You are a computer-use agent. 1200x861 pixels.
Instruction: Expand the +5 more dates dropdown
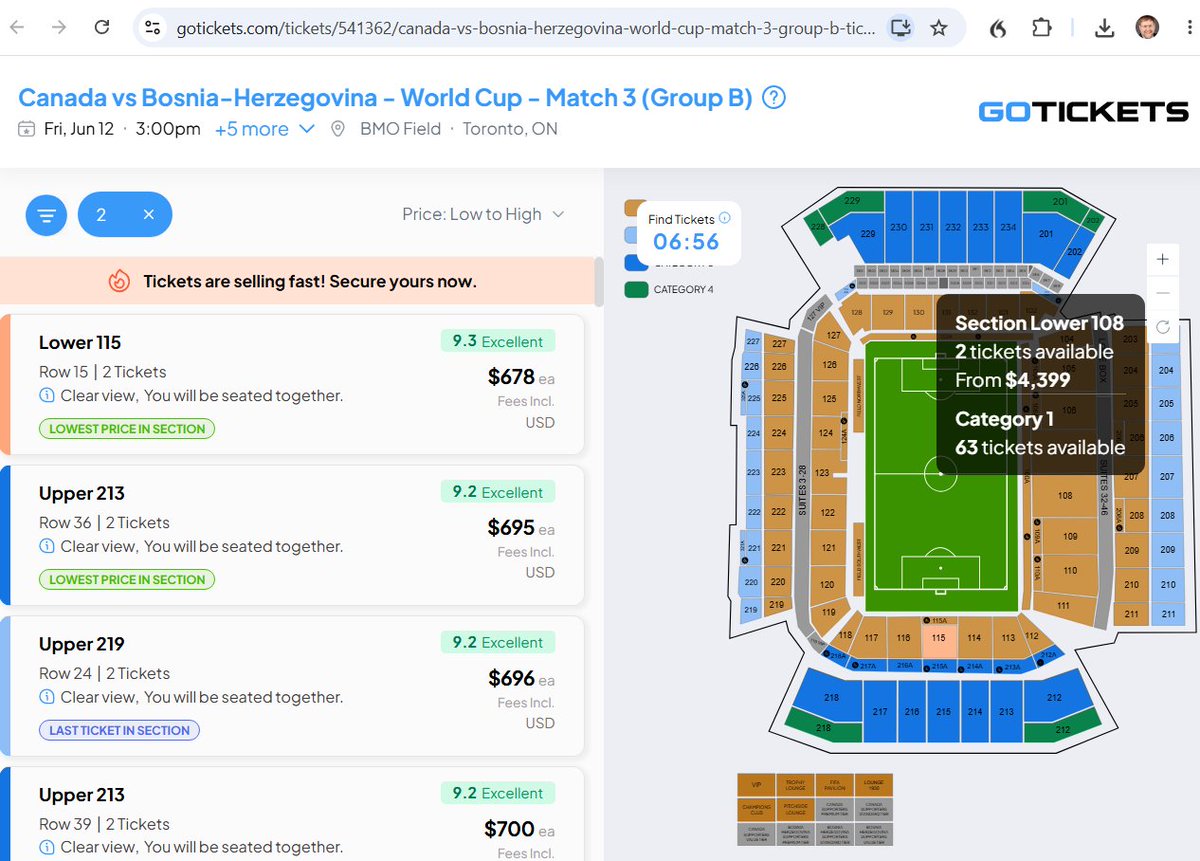click(265, 129)
